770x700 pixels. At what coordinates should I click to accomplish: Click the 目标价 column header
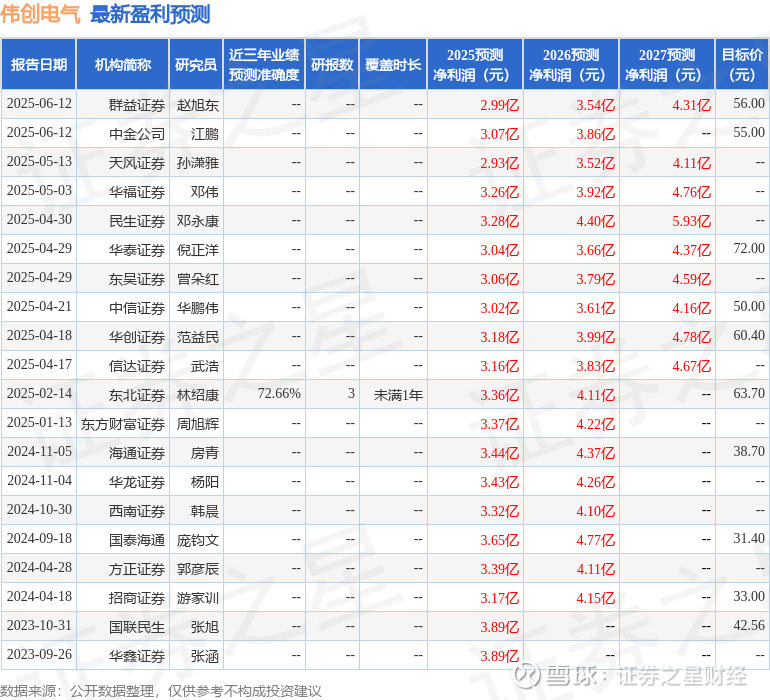(742, 65)
